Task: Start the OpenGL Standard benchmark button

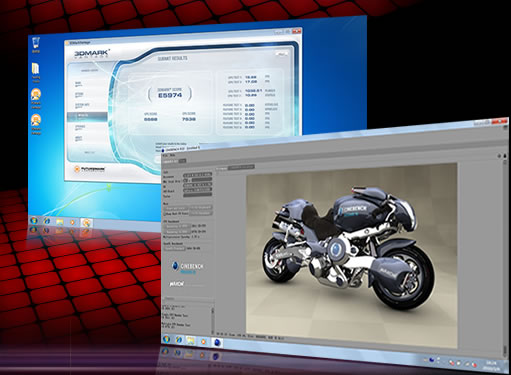Action: click(174, 248)
